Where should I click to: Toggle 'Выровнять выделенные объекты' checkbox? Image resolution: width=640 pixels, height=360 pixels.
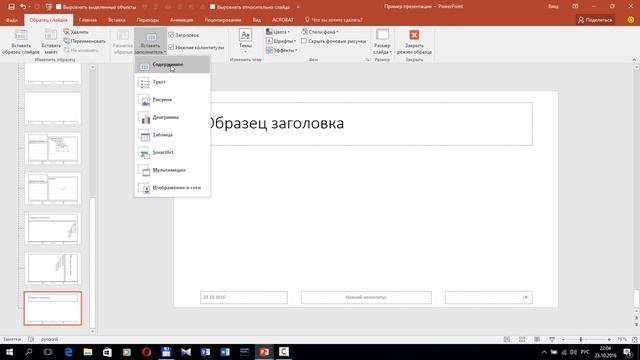coord(58,7)
